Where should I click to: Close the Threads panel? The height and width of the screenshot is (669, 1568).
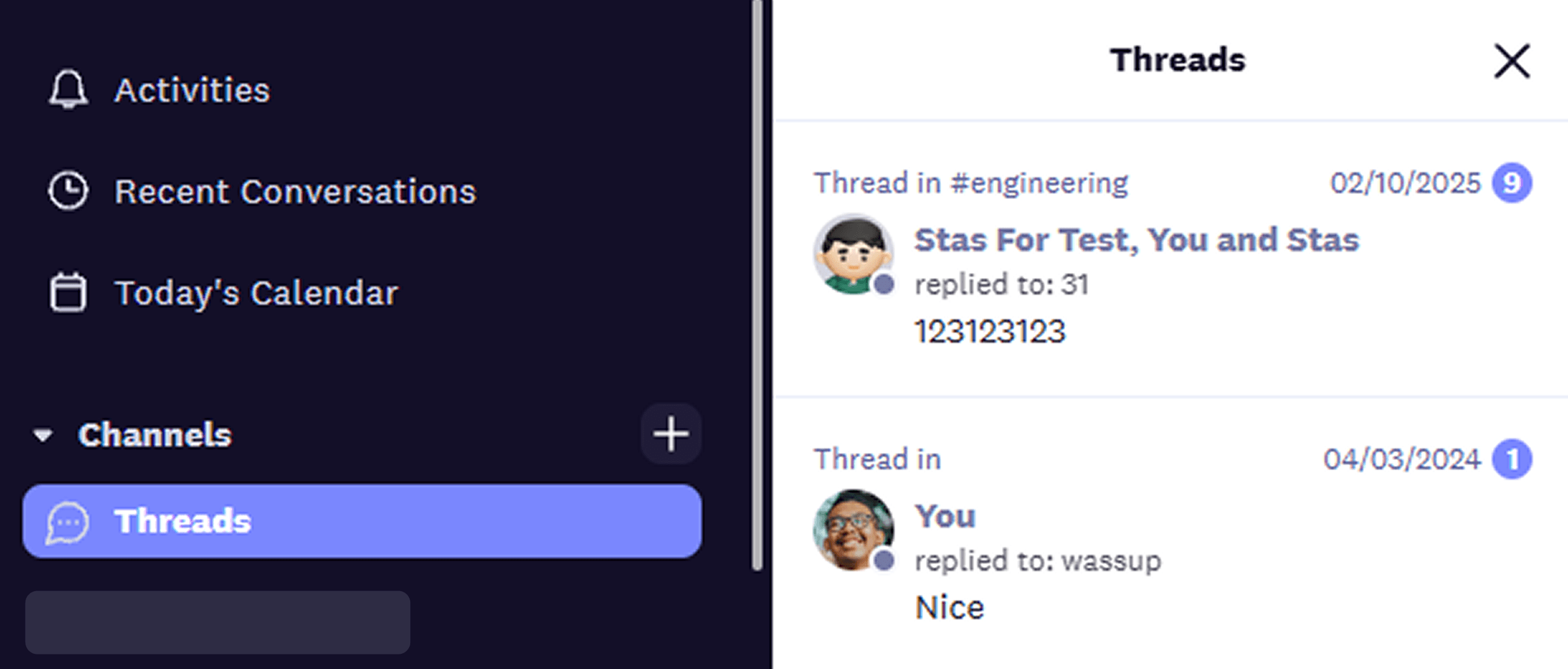(x=1511, y=61)
